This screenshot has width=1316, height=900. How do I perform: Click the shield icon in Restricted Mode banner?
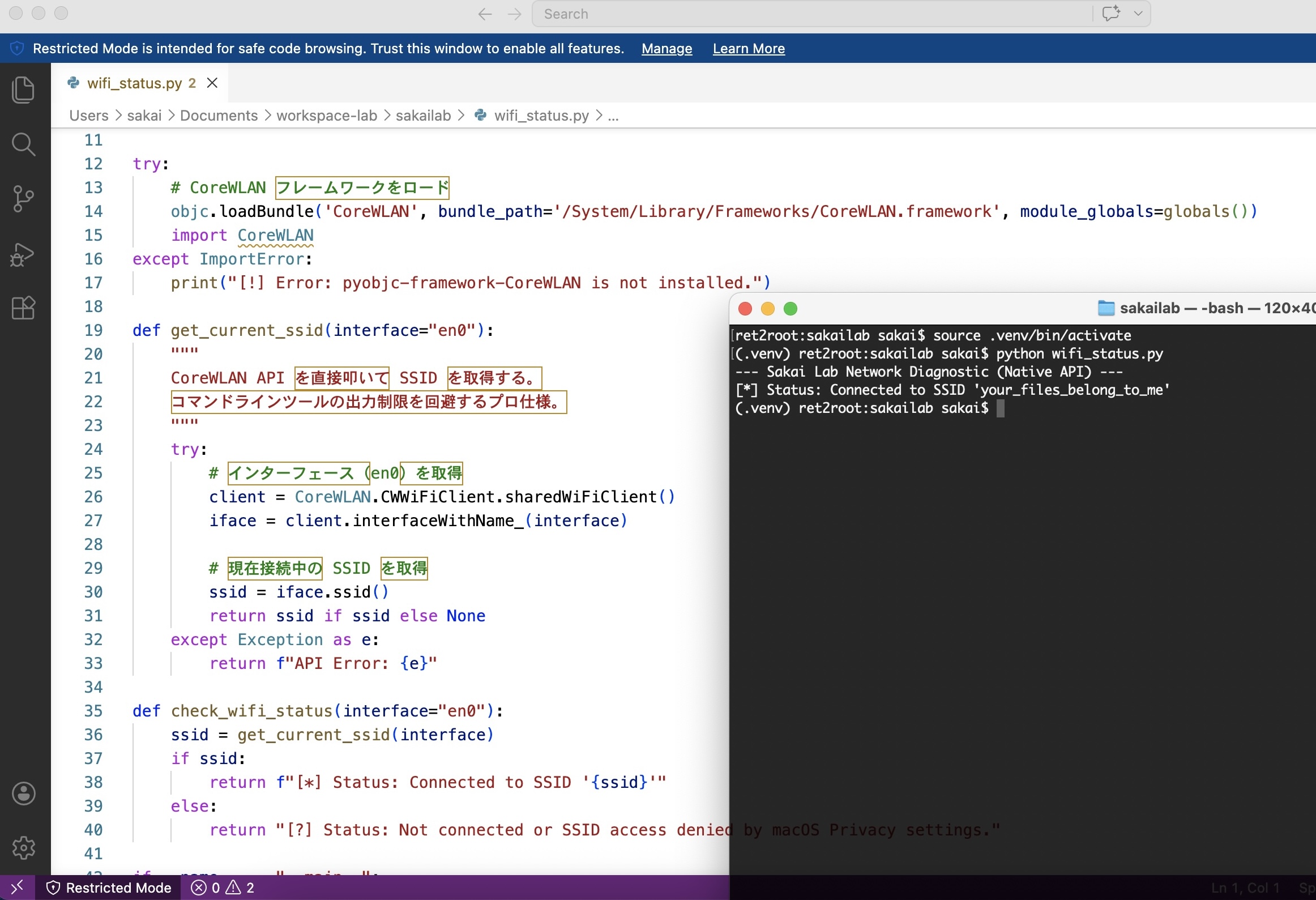point(17,49)
